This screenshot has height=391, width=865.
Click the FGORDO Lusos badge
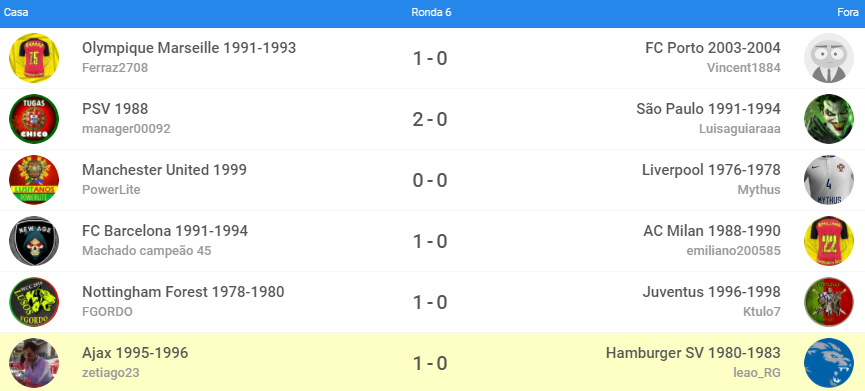(34, 302)
